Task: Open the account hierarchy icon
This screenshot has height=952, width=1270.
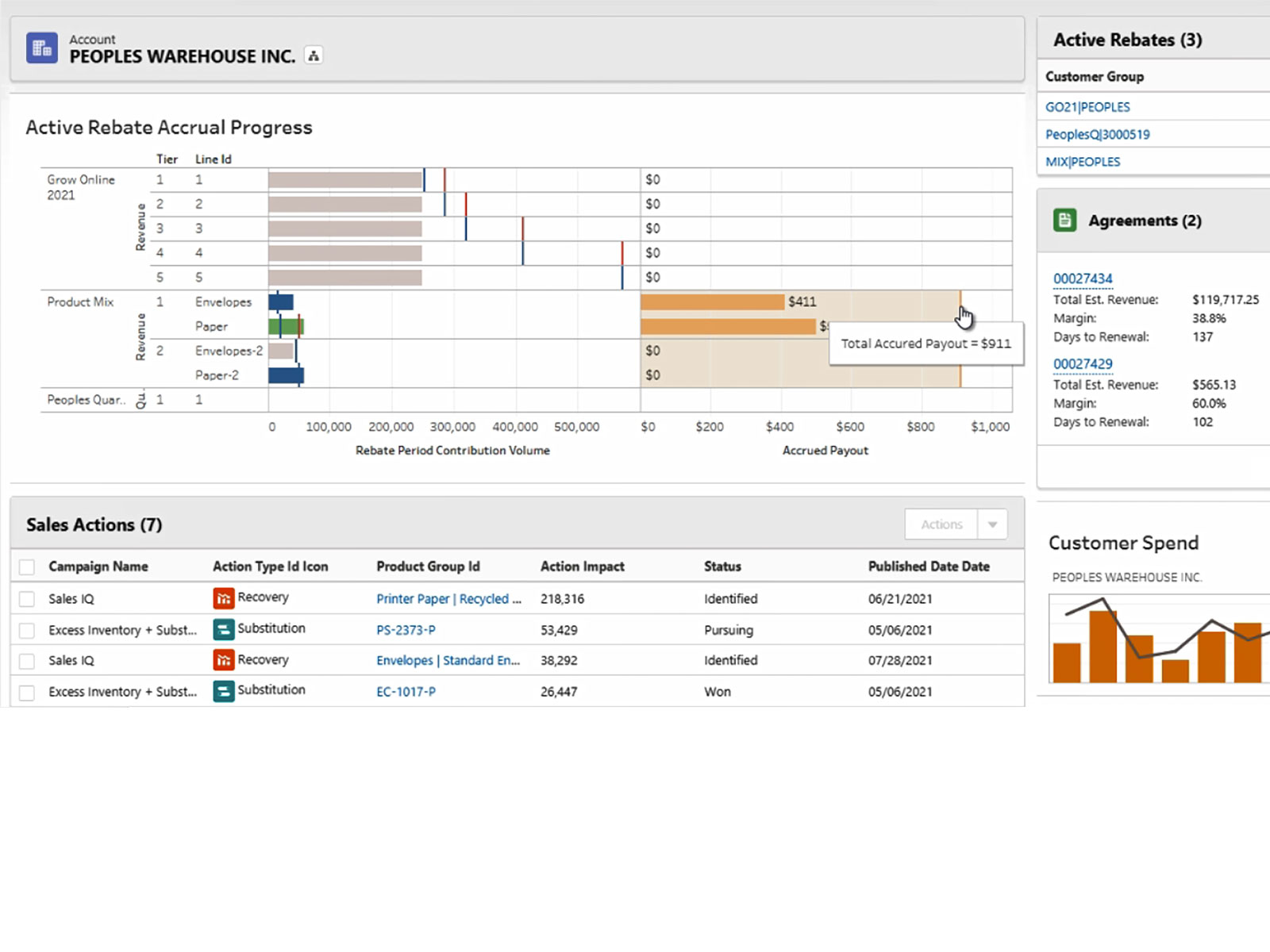Action: [314, 56]
